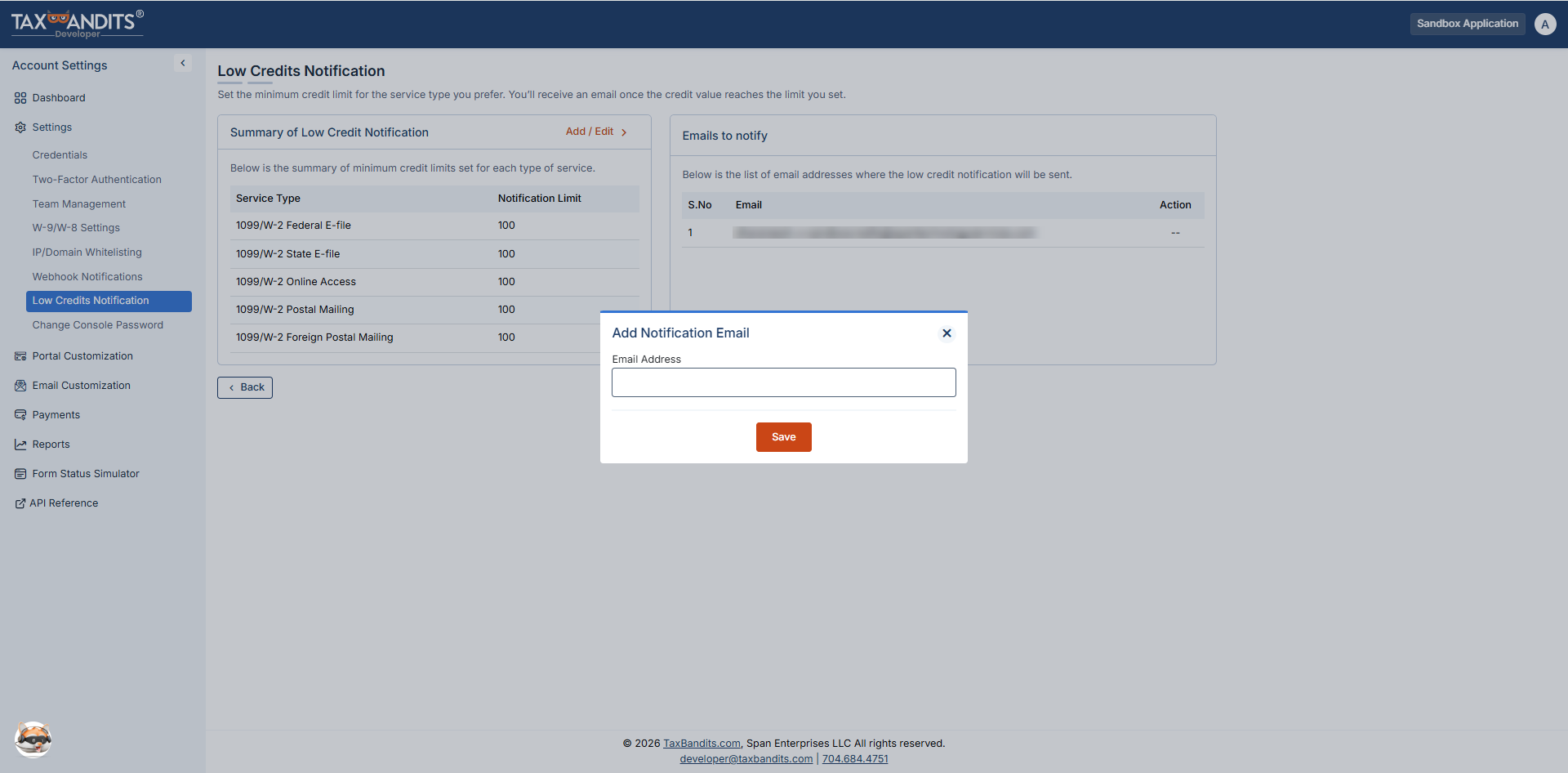
Task: Open Reports section
Action: 51,445
